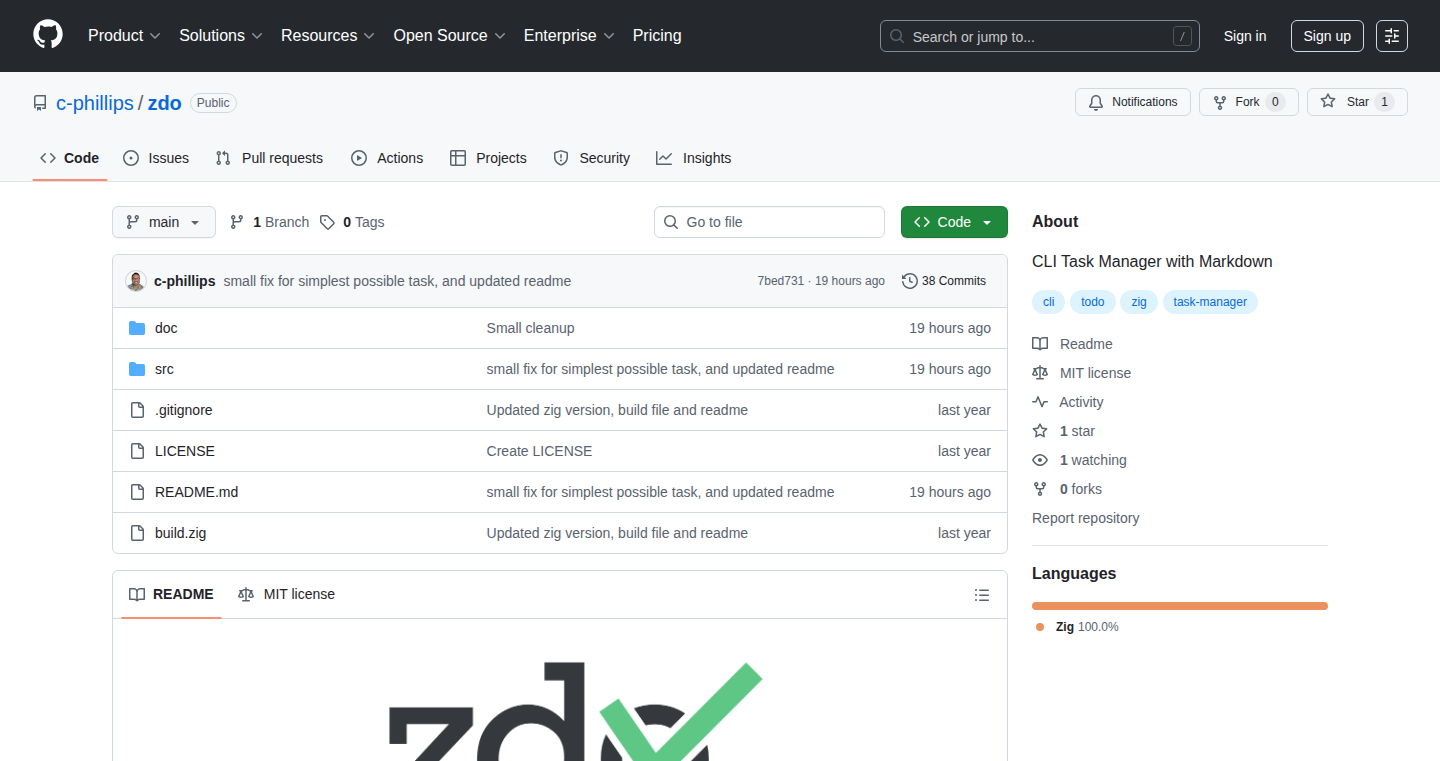
Task: Click the Zig 100.0% language entry
Action: click(1078, 627)
